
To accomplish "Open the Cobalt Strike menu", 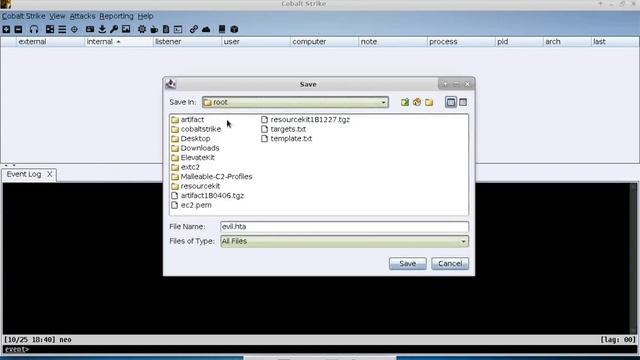I will point(23,16).
